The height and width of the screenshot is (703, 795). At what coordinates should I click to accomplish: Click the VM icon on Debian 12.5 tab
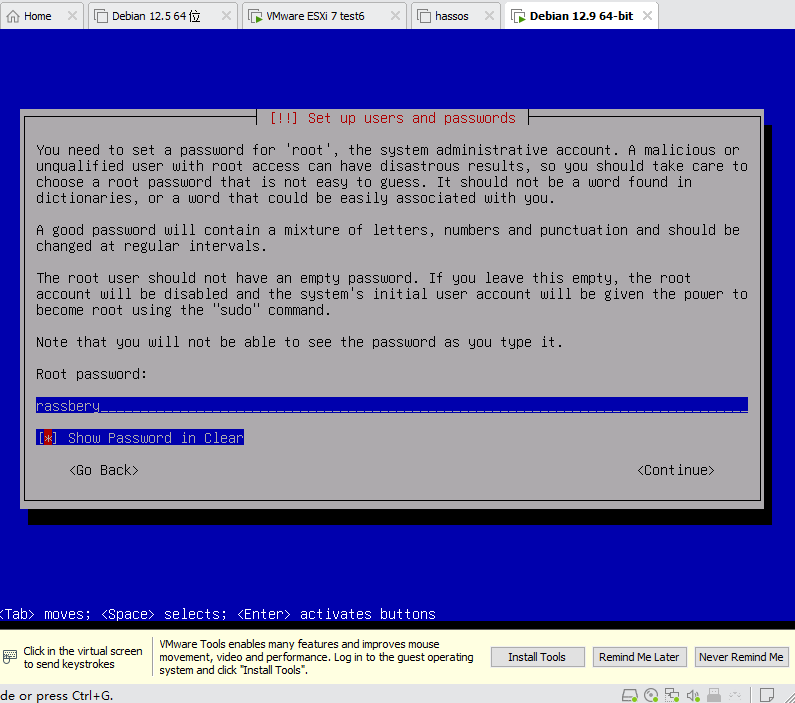coord(101,16)
